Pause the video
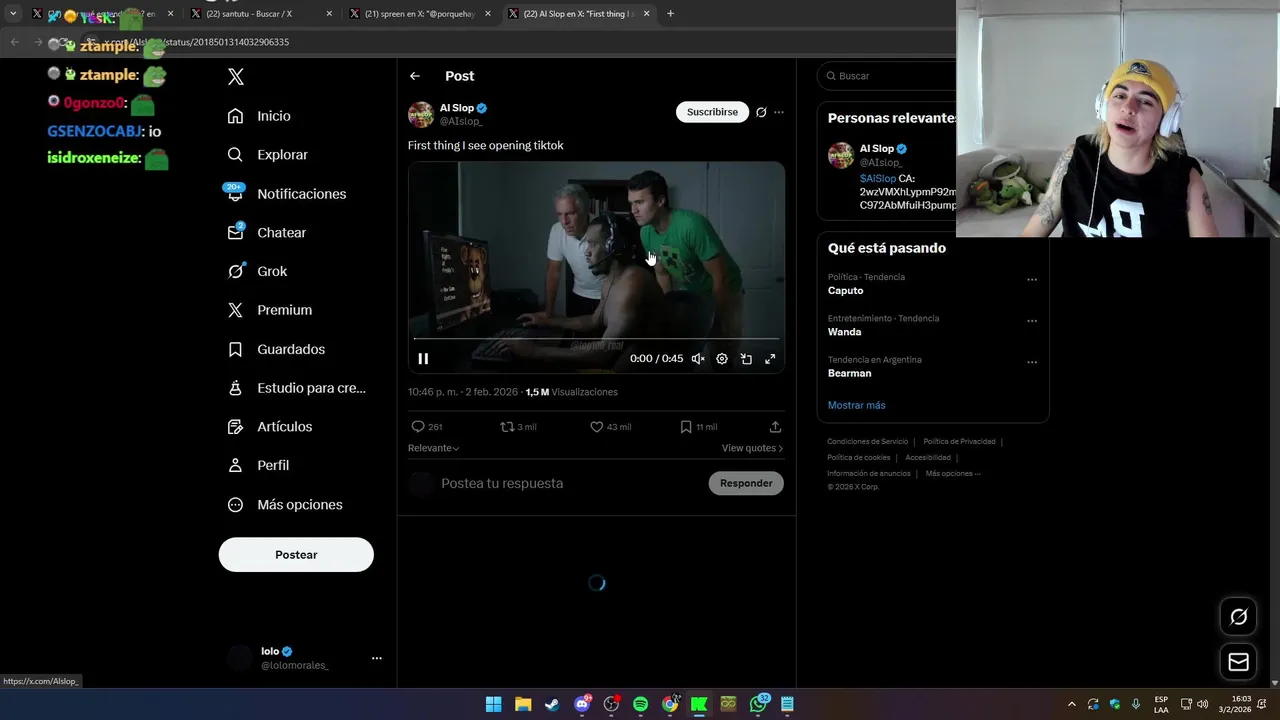Viewport: 1280px width, 720px height. [x=423, y=359]
